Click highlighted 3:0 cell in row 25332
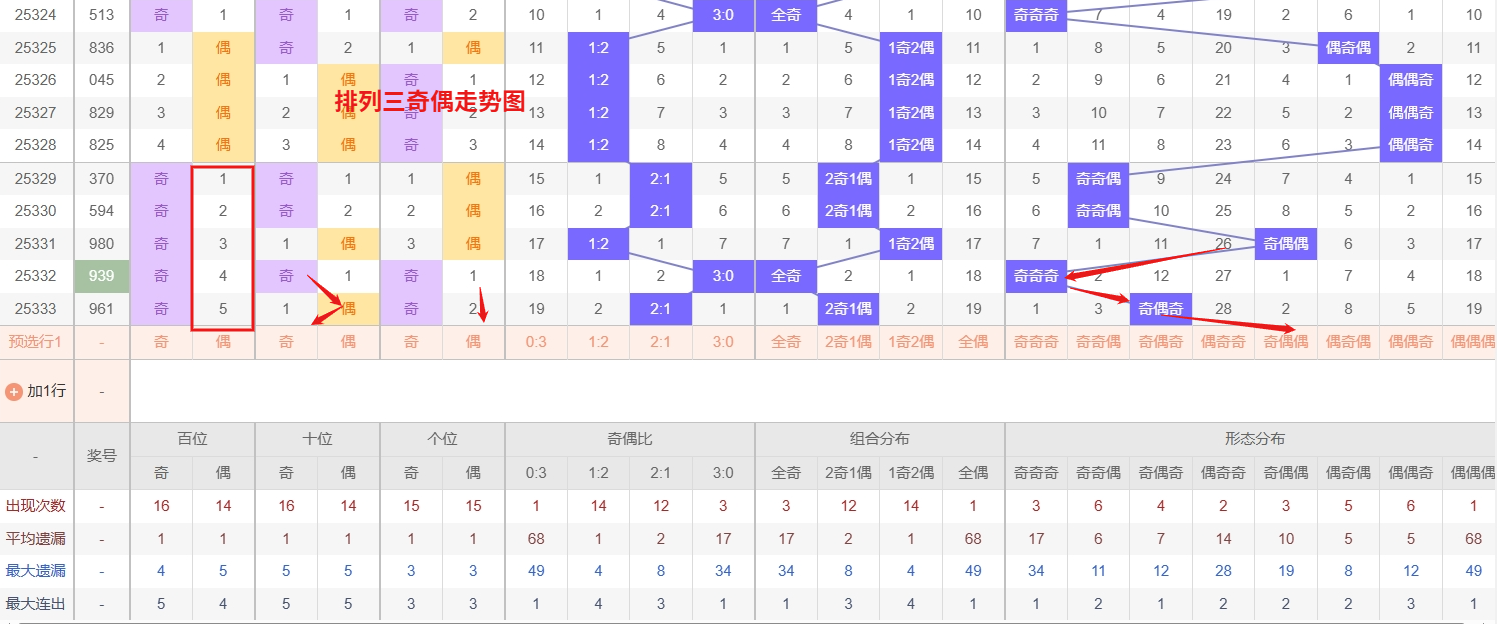This screenshot has height=624, width=1500. tap(723, 276)
